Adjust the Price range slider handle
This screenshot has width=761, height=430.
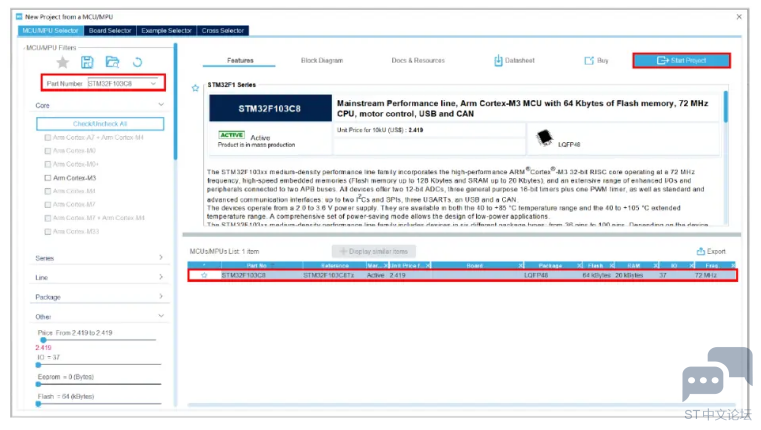click(43, 340)
